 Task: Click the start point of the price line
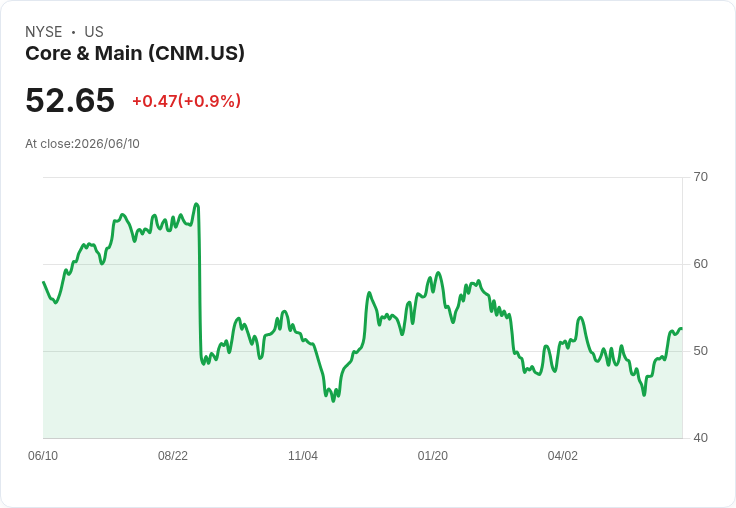coord(43,282)
